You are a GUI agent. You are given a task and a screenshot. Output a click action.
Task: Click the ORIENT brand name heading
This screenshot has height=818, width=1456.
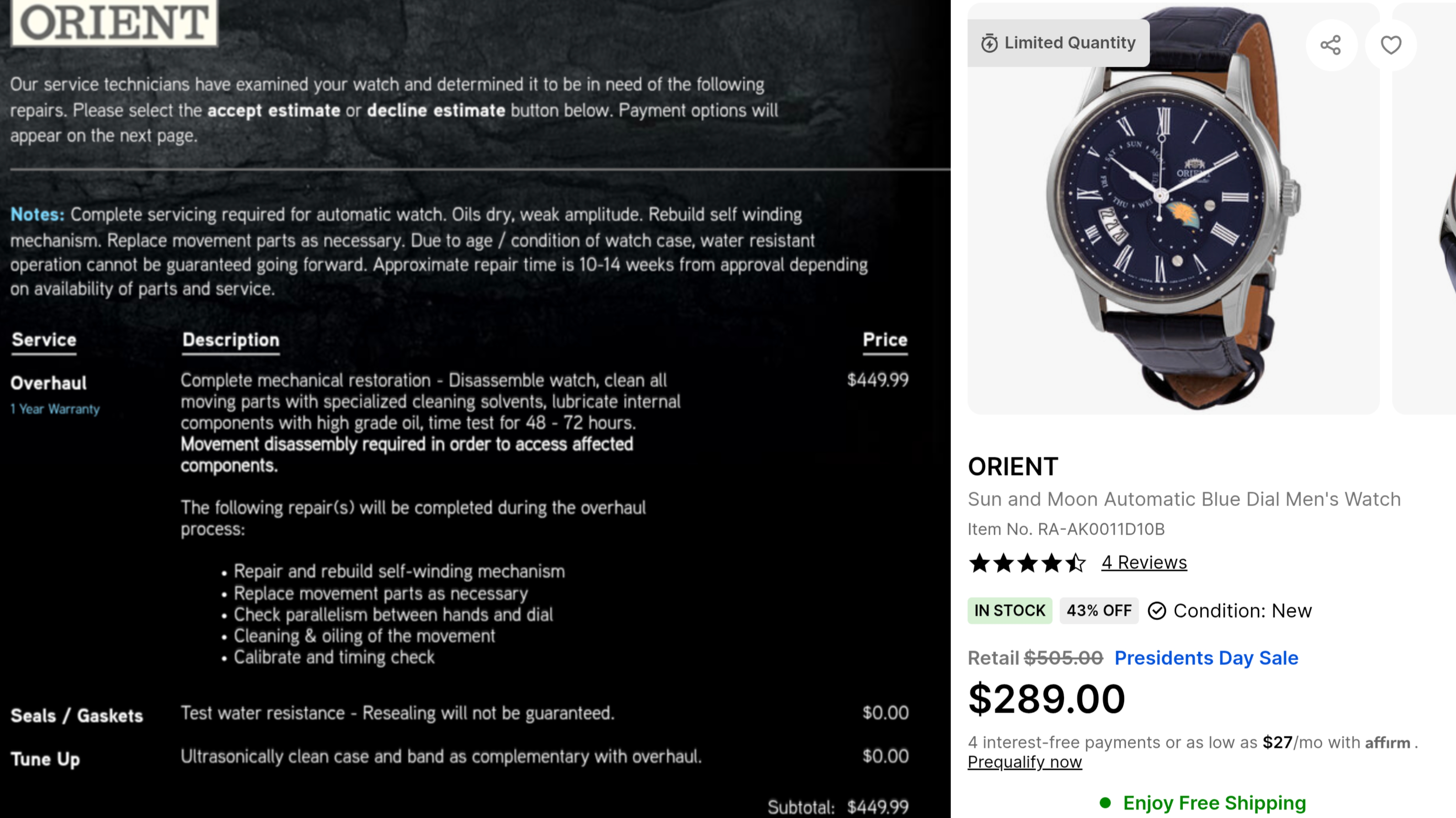pos(1013,467)
